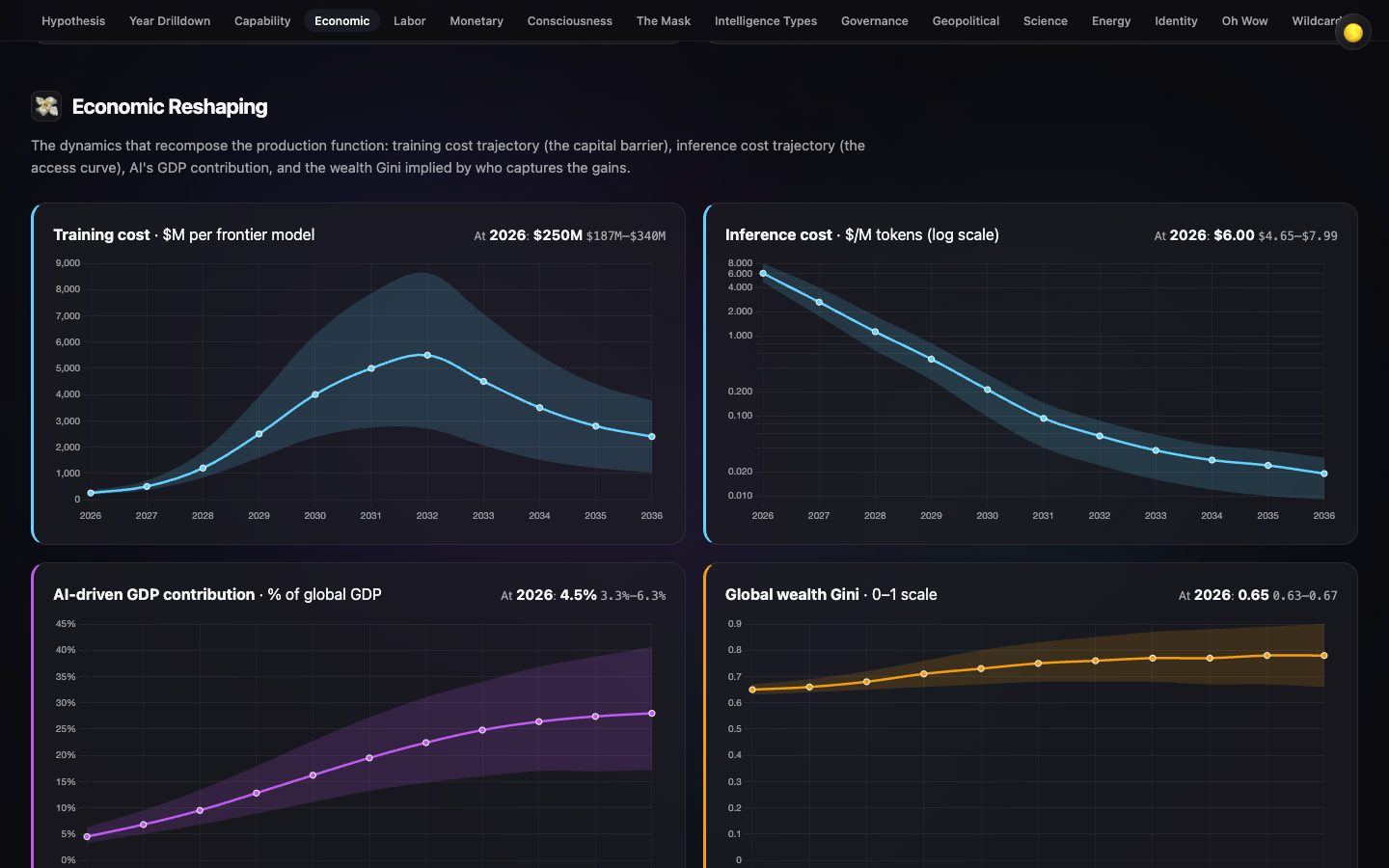Open Intelligence Types tab
The width and height of the screenshot is (1389, 868).
coord(766,20)
